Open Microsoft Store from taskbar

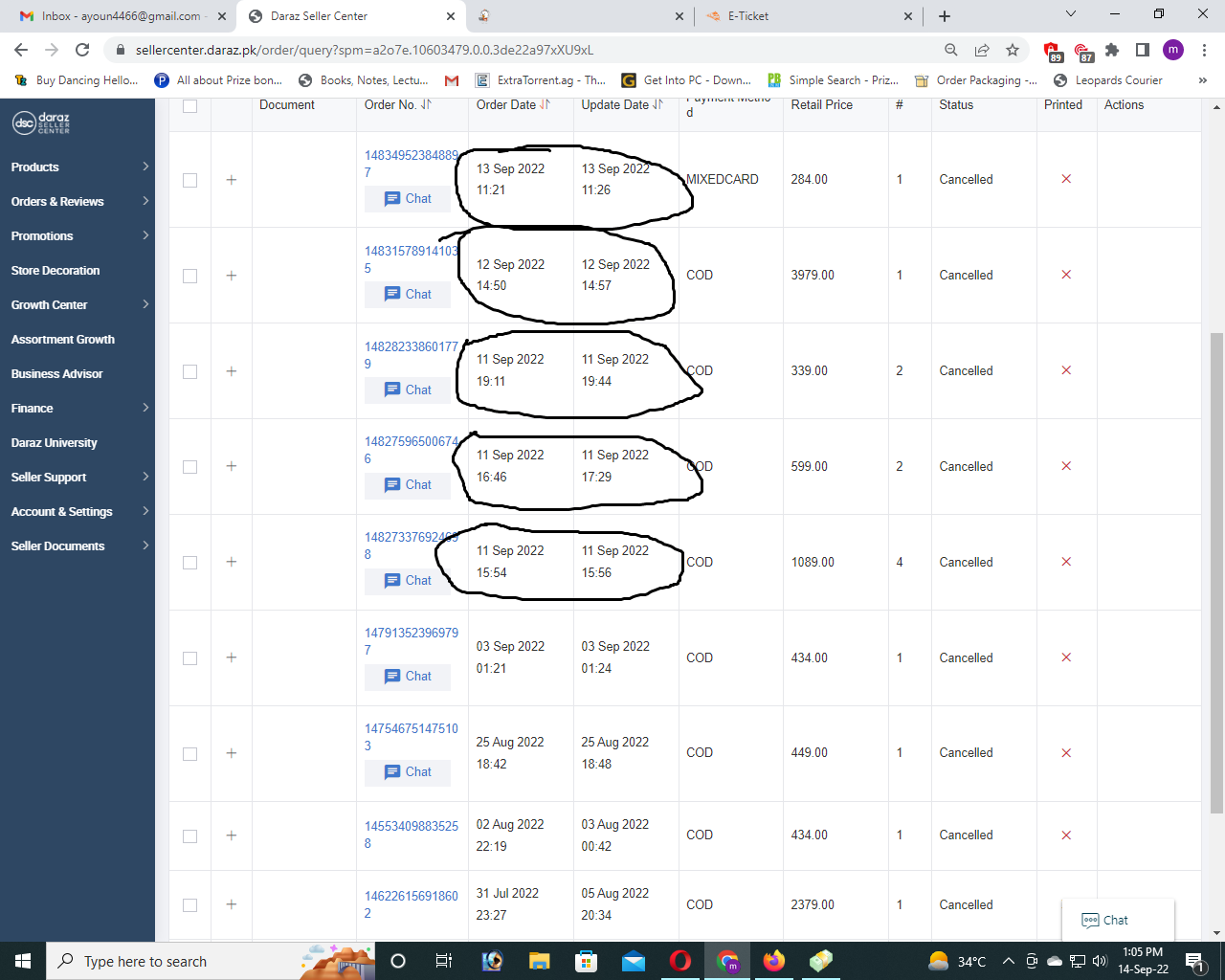(586, 961)
